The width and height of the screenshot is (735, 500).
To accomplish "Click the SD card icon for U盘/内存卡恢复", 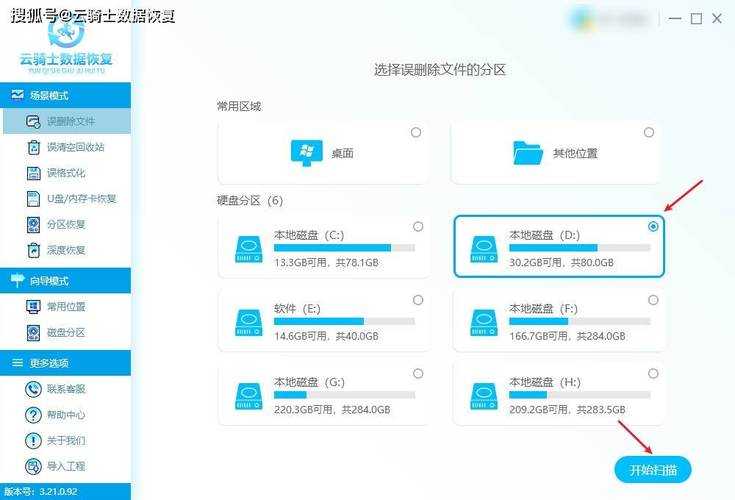I will tap(33, 199).
